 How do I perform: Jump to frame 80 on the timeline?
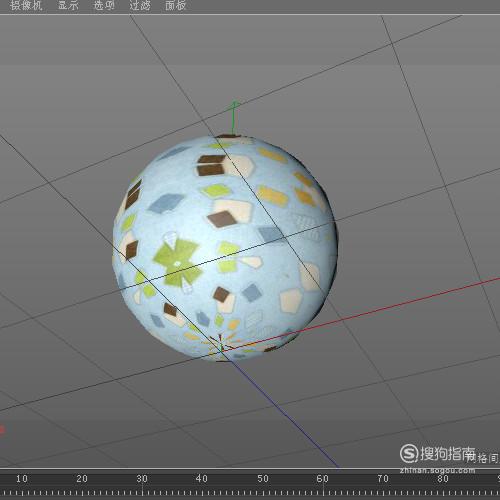(443, 479)
